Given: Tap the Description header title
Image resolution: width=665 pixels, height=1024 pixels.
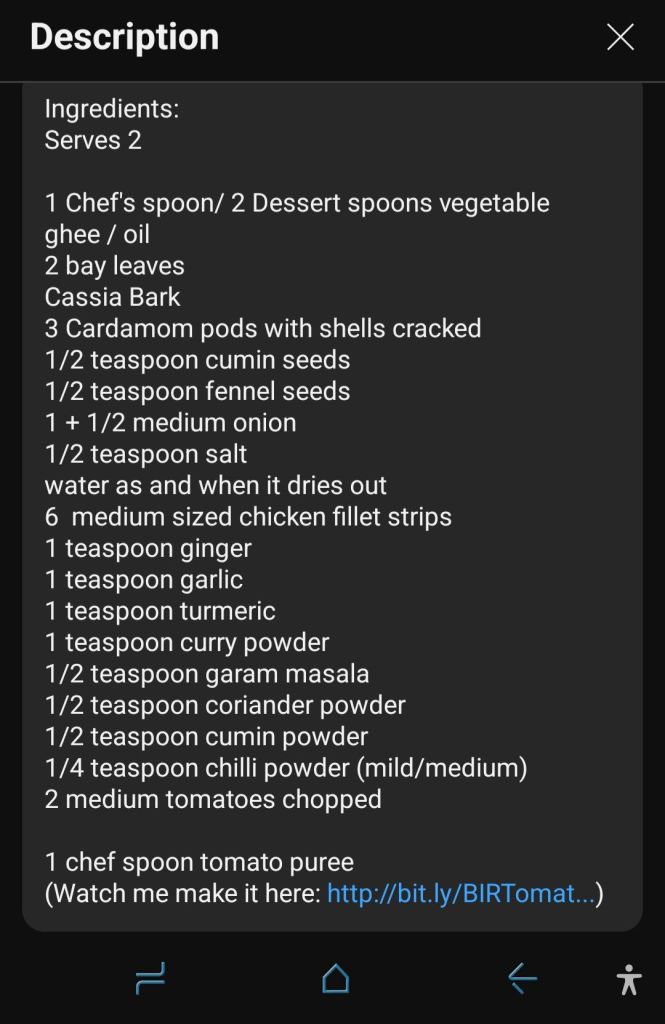Looking at the screenshot, I should [x=124, y=37].
